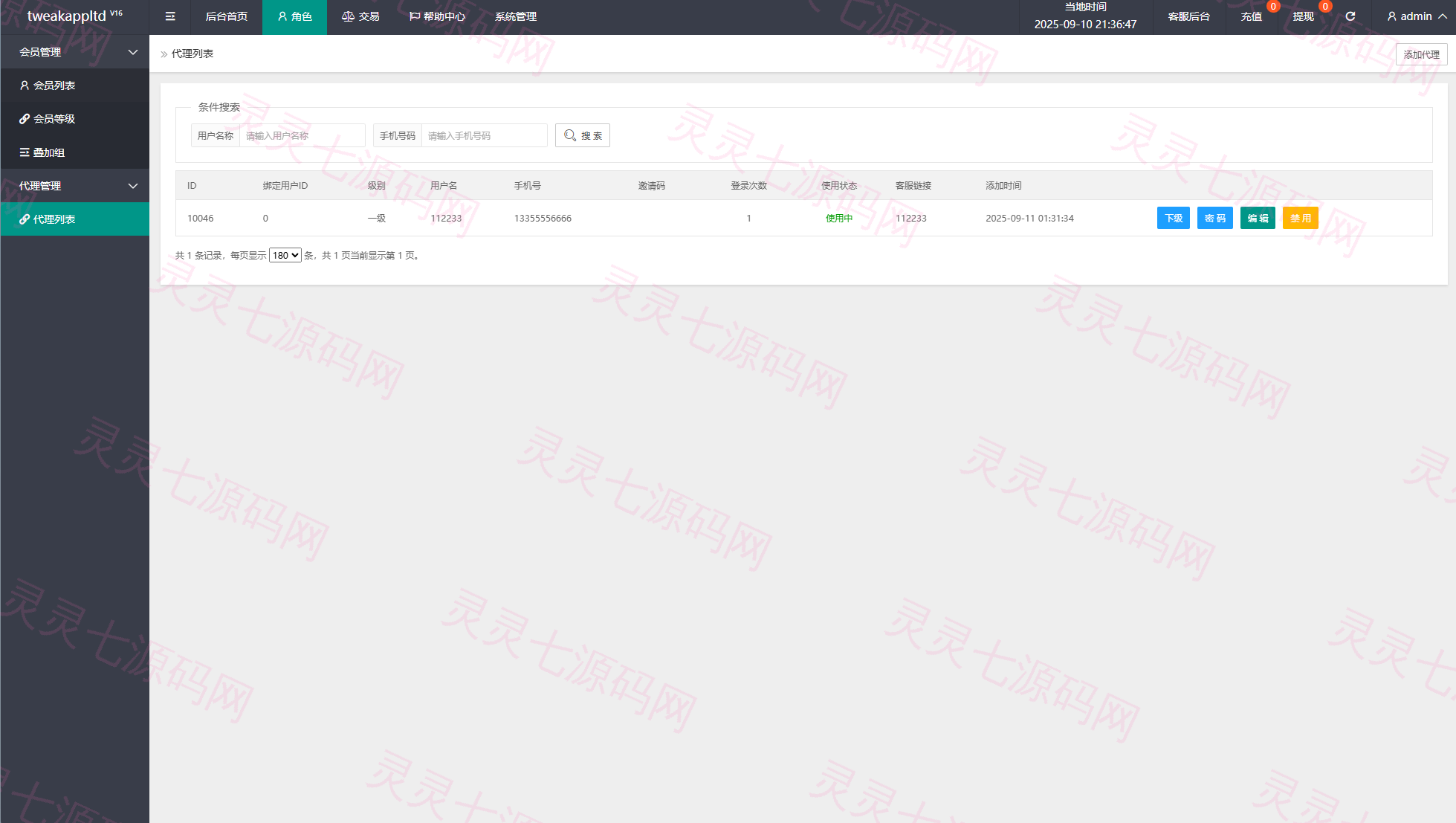Viewport: 1456px width, 823px height.
Task: Open 叠加组 in the sidebar
Action: pyautogui.click(x=74, y=152)
